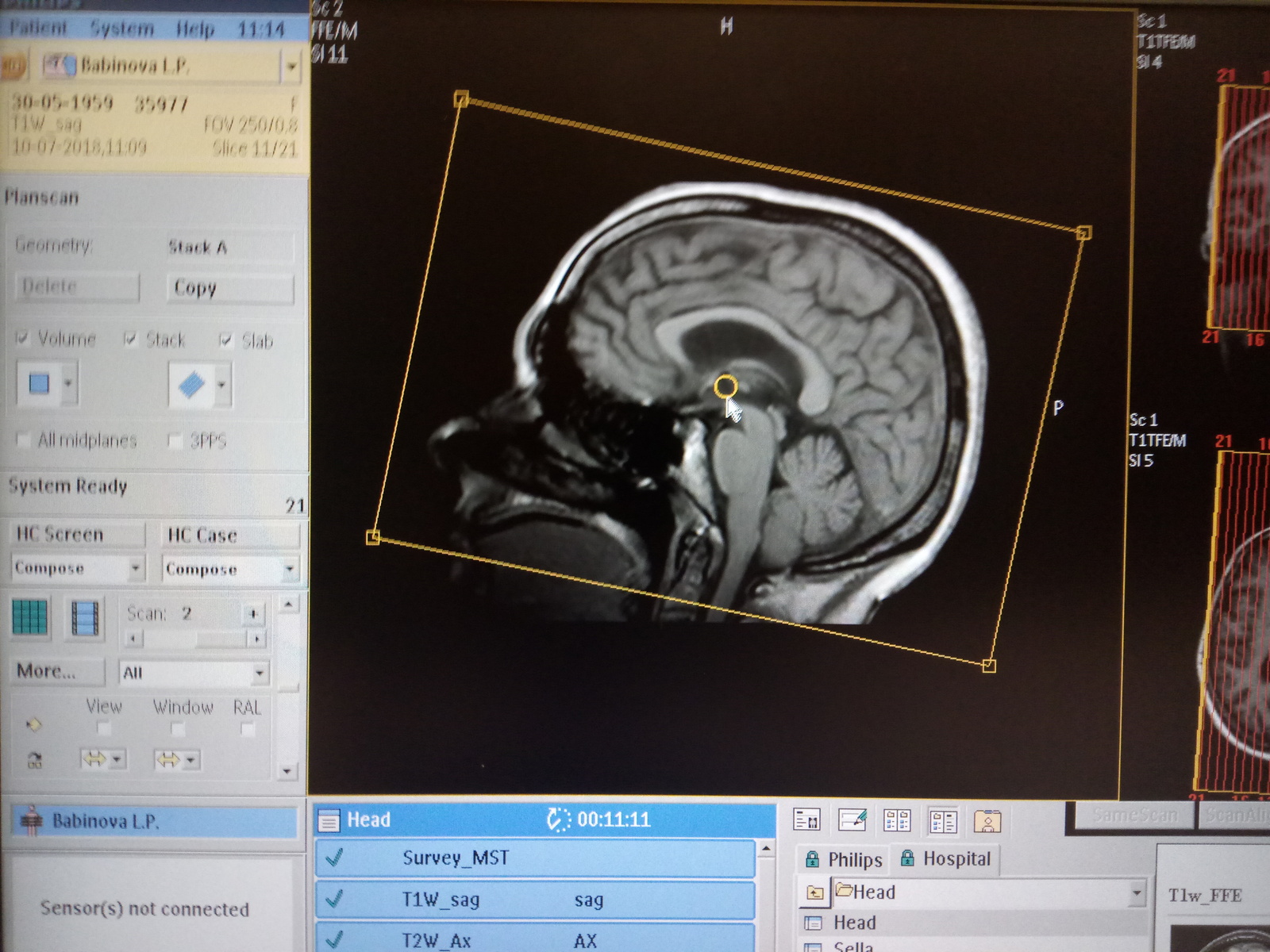Click the scan list scrollbar up arrow

click(x=766, y=850)
